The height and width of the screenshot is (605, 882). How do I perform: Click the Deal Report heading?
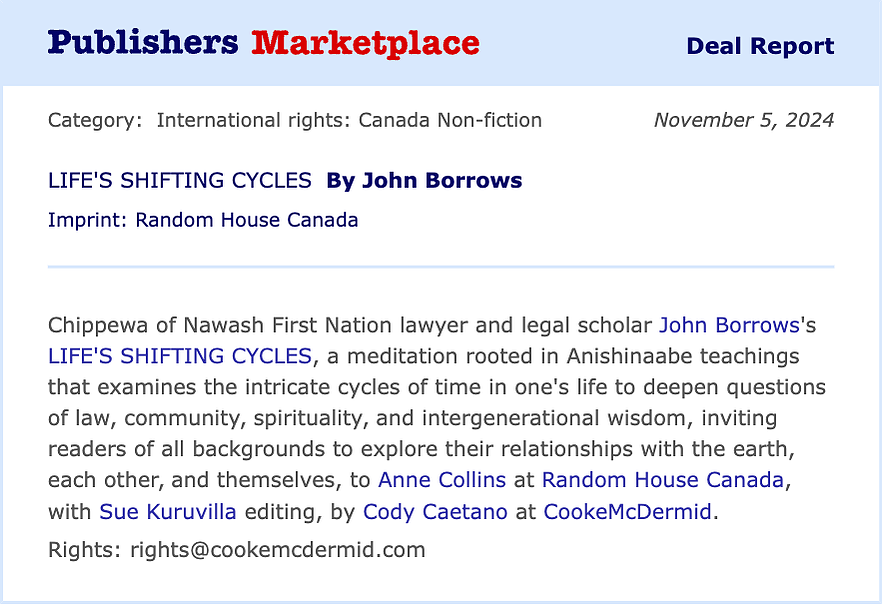[760, 46]
